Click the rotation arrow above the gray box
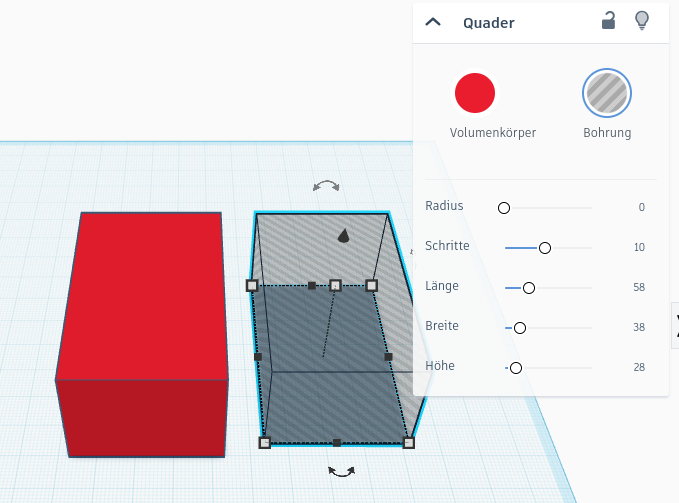 point(326,186)
